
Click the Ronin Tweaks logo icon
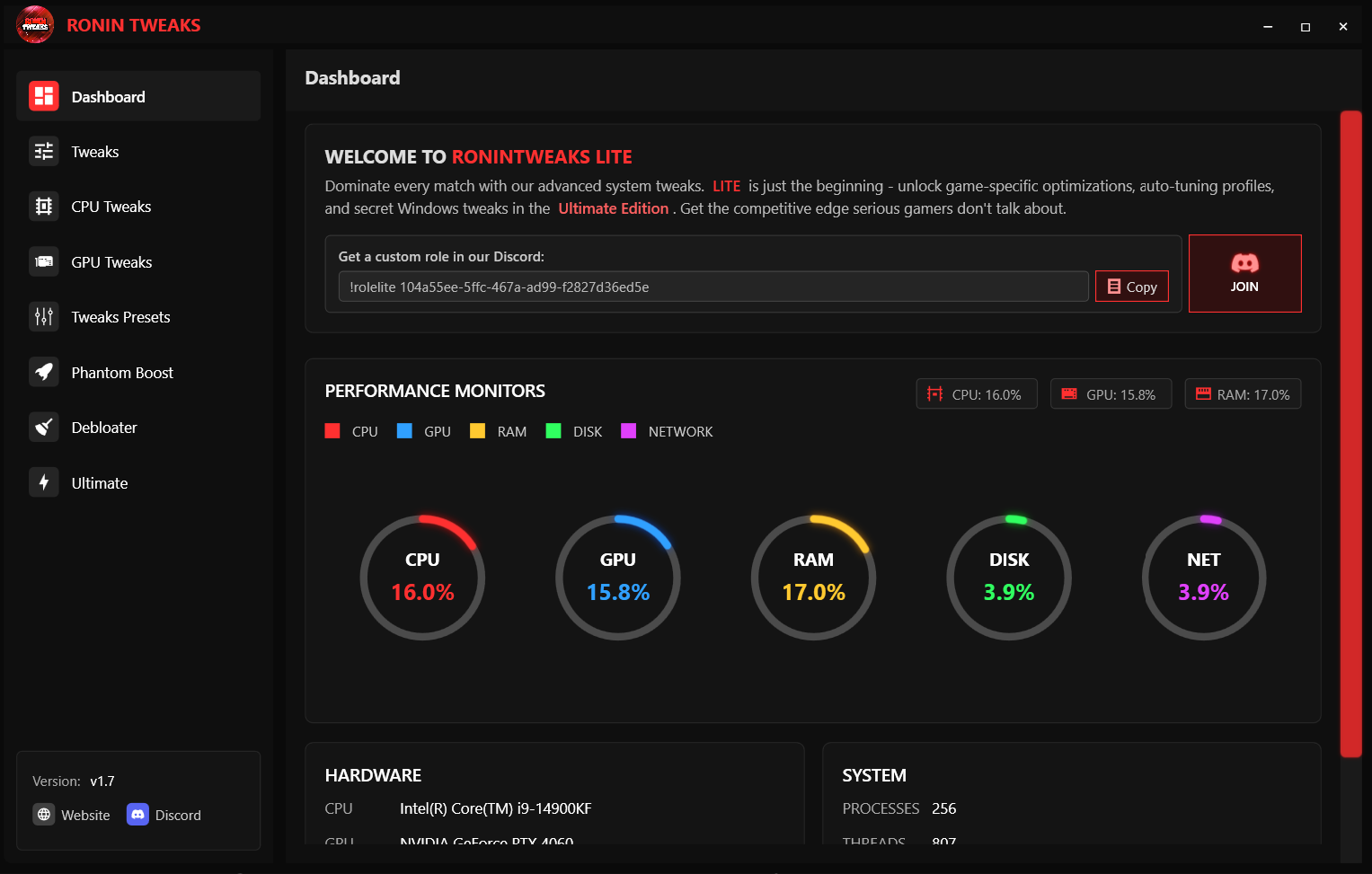(35, 25)
